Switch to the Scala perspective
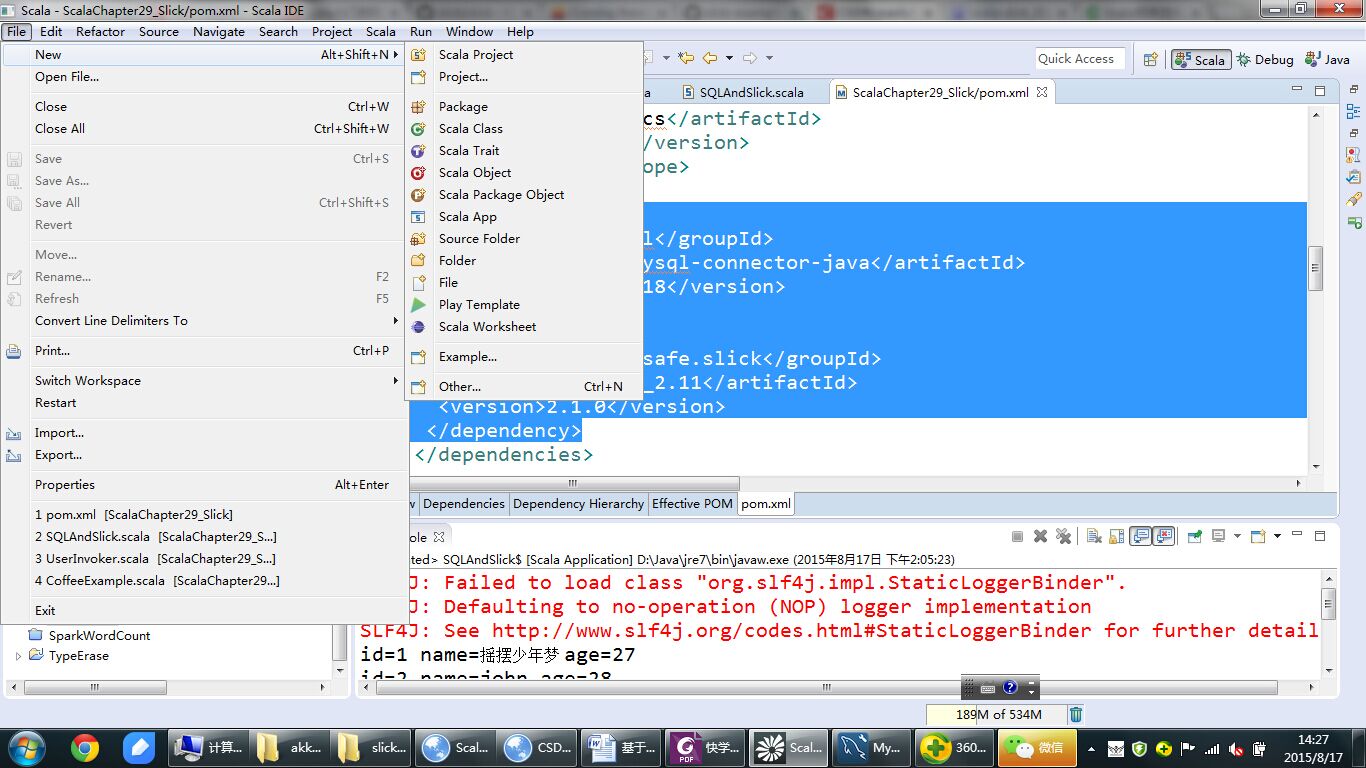 1200,59
